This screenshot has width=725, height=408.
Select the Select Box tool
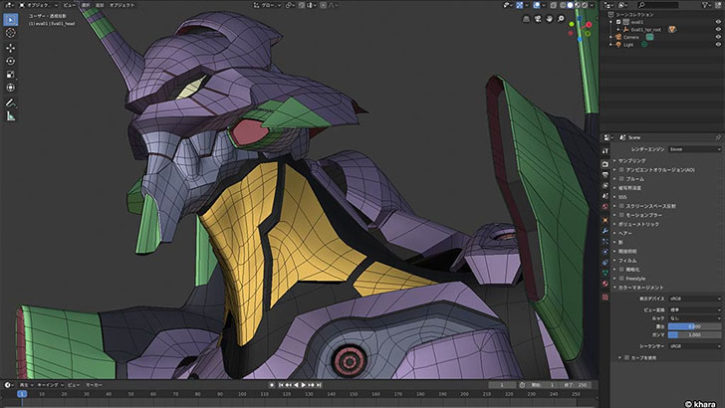click(x=11, y=19)
